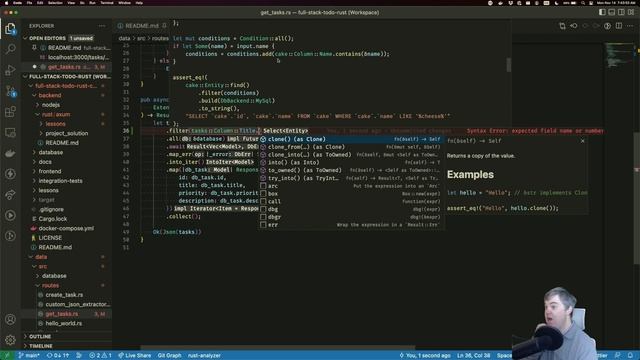
Task: Open the Live Share view in the activity bar
Action: point(10,195)
